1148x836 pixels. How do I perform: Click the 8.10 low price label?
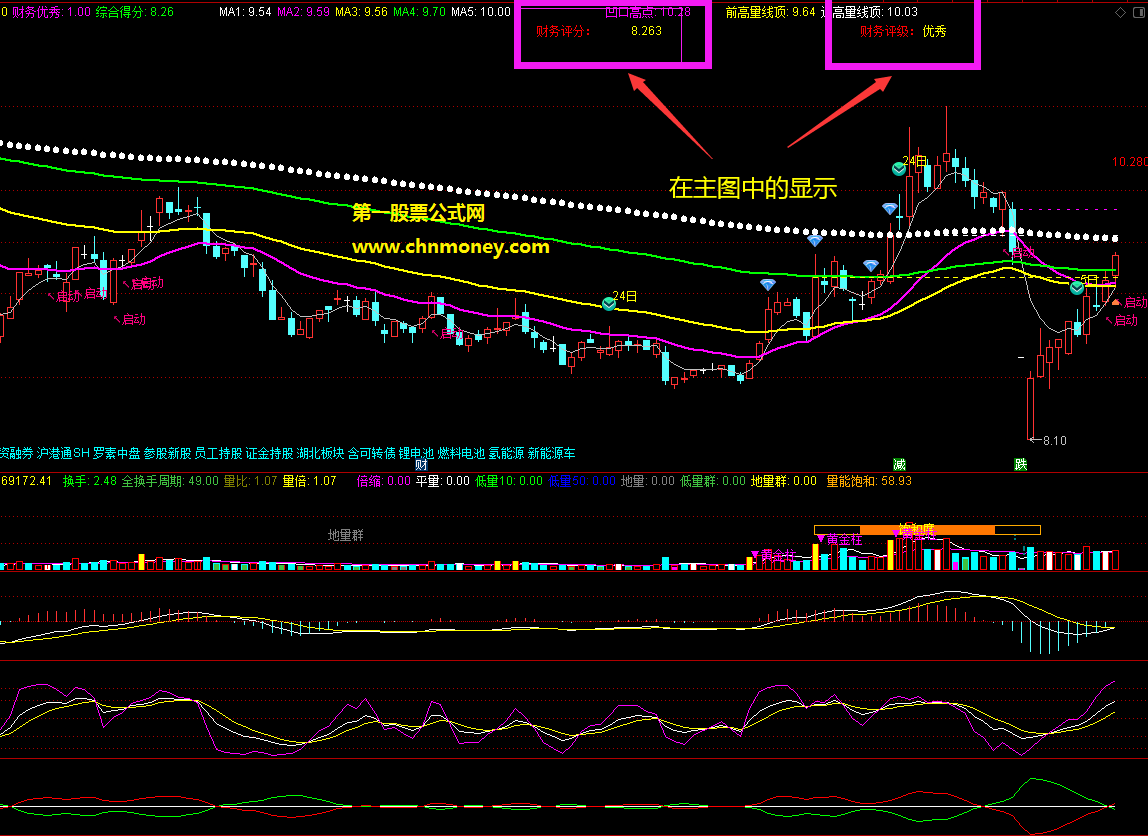1054,441
